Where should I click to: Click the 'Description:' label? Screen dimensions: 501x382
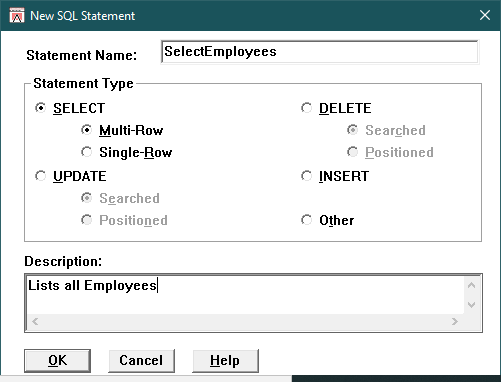pyautogui.click(x=63, y=261)
